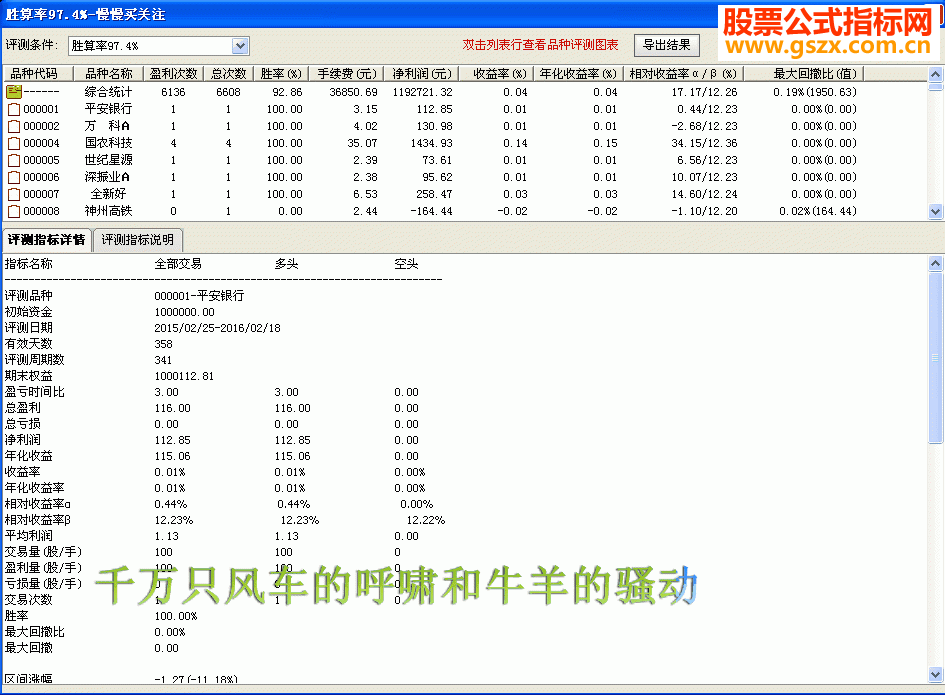Click the 有效天数 value 358
Image resolution: width=945 pixels, height=695 pixels.
(x=163, y=344)
